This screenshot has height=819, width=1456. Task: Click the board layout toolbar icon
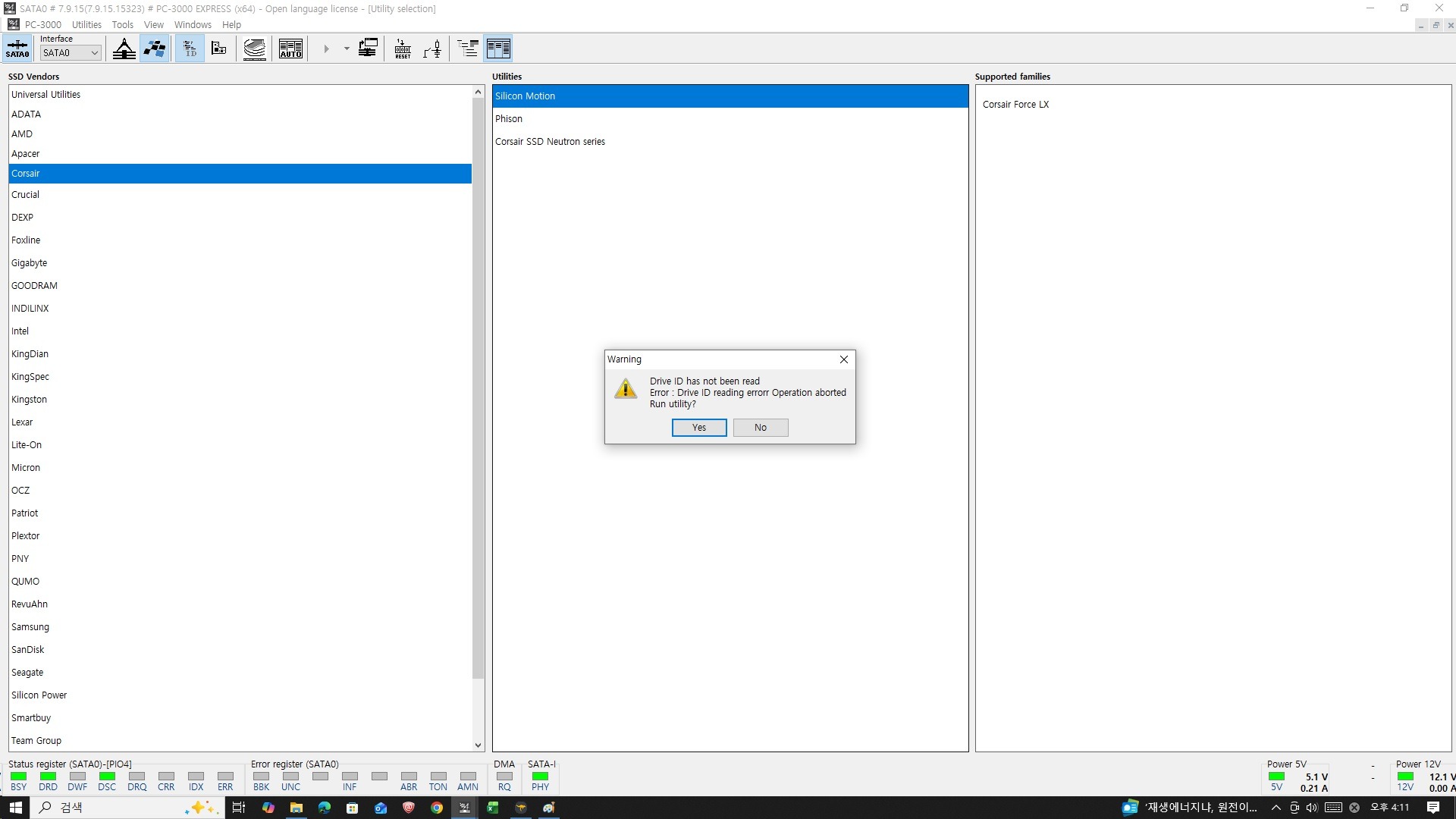[219, 49]
